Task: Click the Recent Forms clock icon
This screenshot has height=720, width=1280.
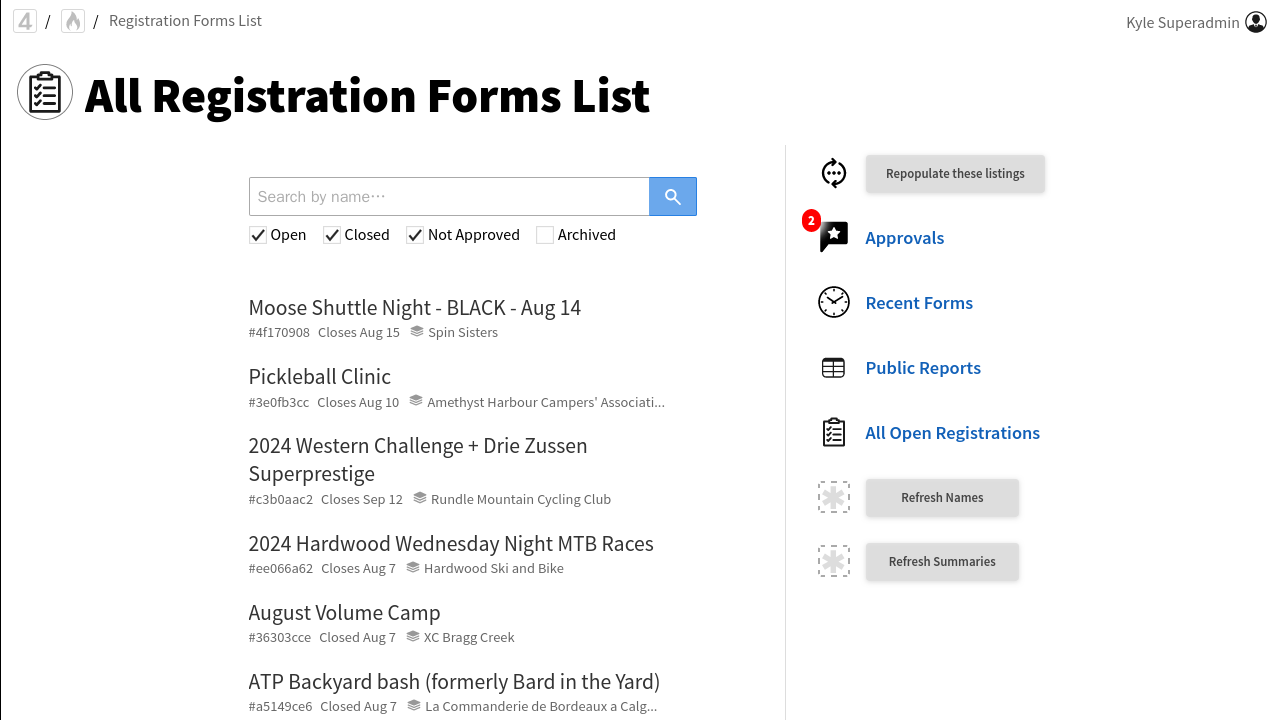Action: (834, 302)
